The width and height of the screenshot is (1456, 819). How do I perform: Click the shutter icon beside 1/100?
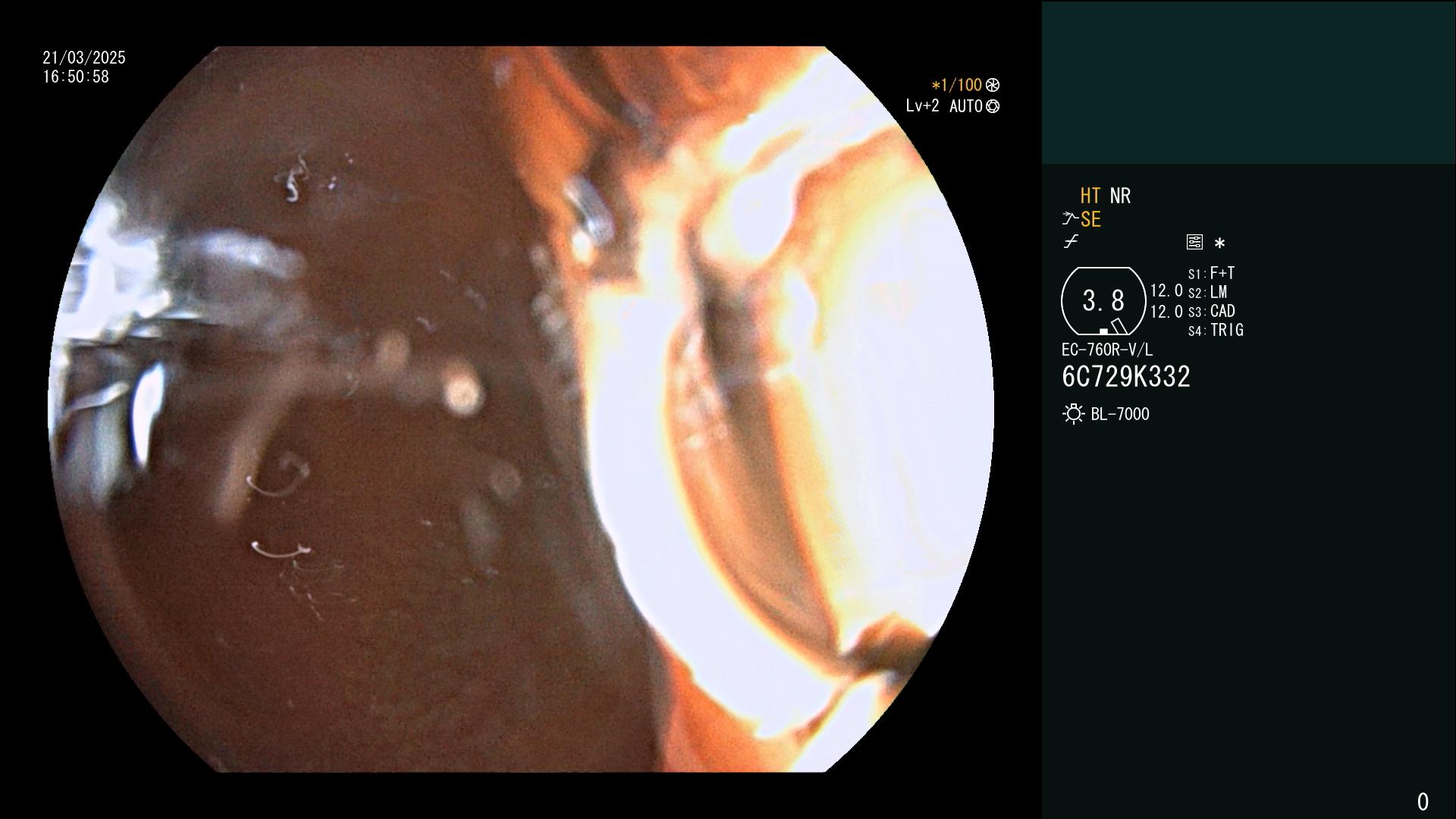993,85
